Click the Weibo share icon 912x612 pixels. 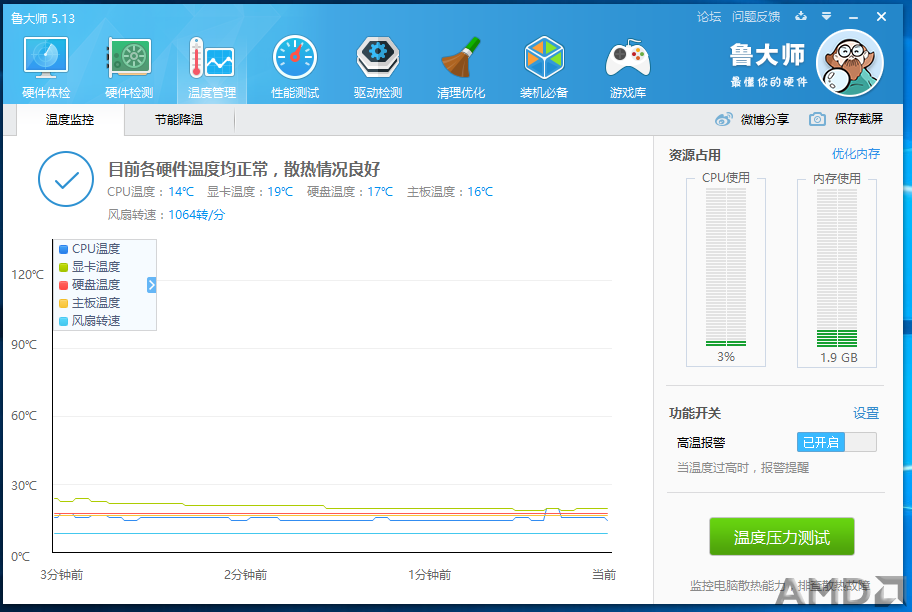coord(724,119)
